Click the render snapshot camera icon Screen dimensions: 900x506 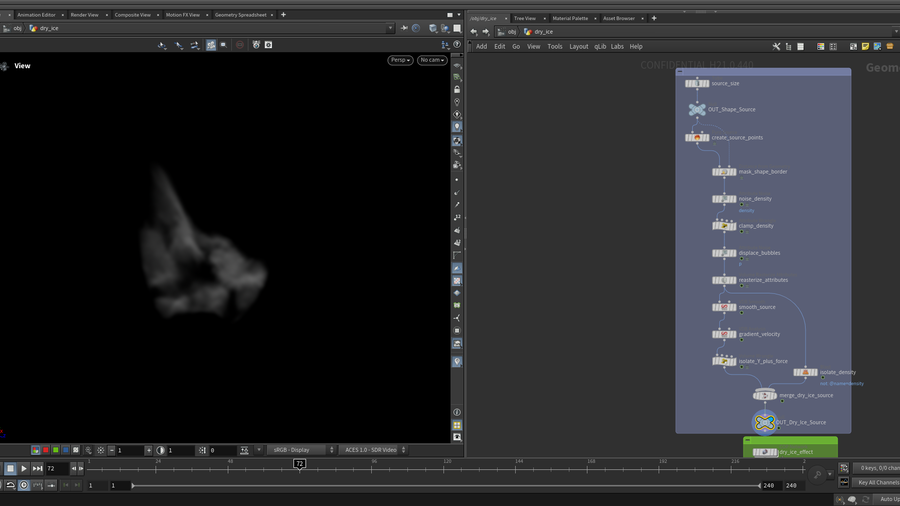coord(256,45)
